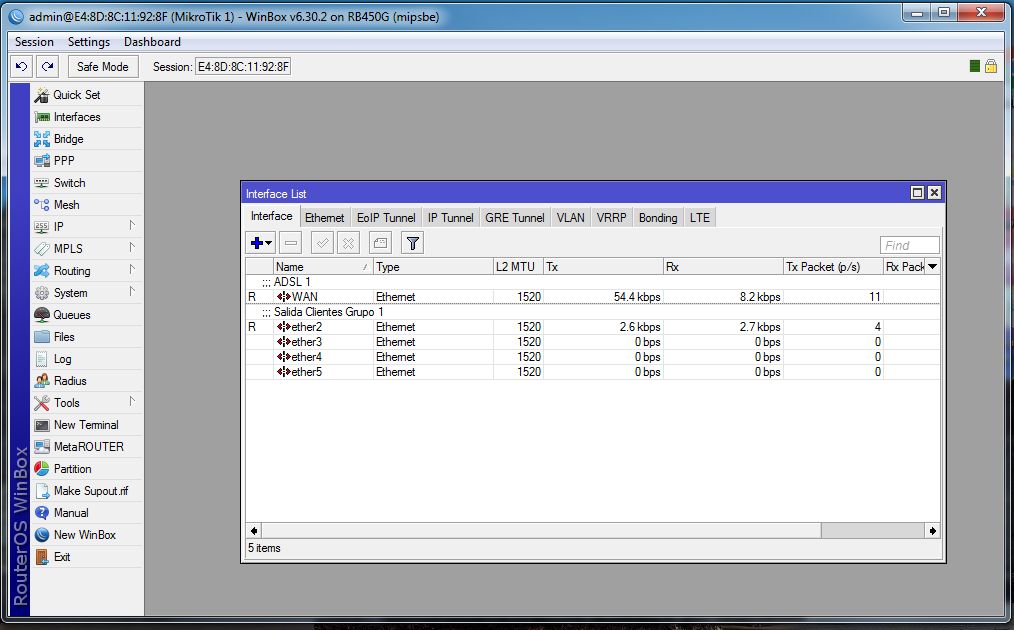Expand the System submenu
This screenshot has height=630, width=1014.
click(x=132, y=292)
